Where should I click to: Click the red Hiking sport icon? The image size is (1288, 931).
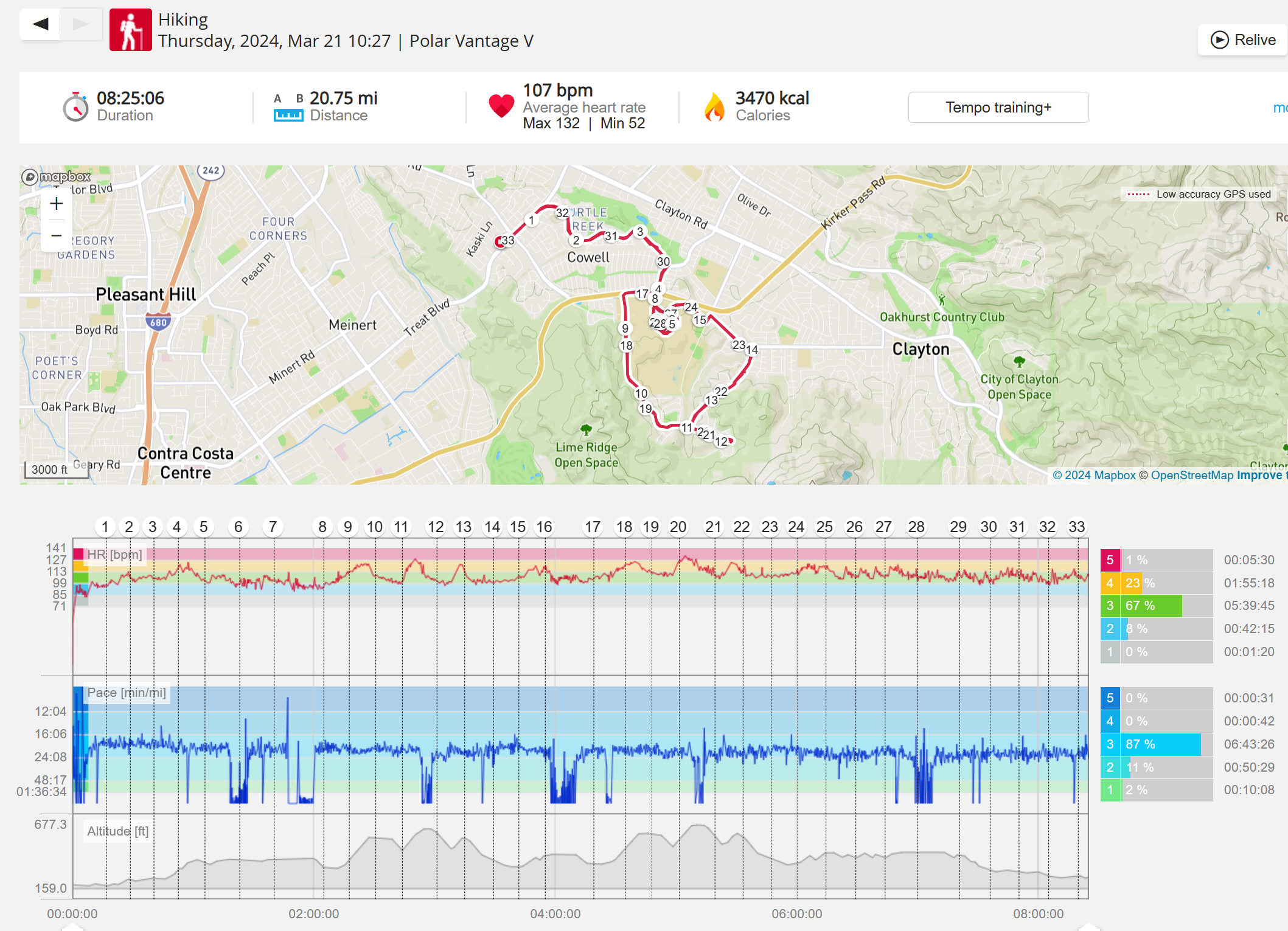tap(130, 30)
